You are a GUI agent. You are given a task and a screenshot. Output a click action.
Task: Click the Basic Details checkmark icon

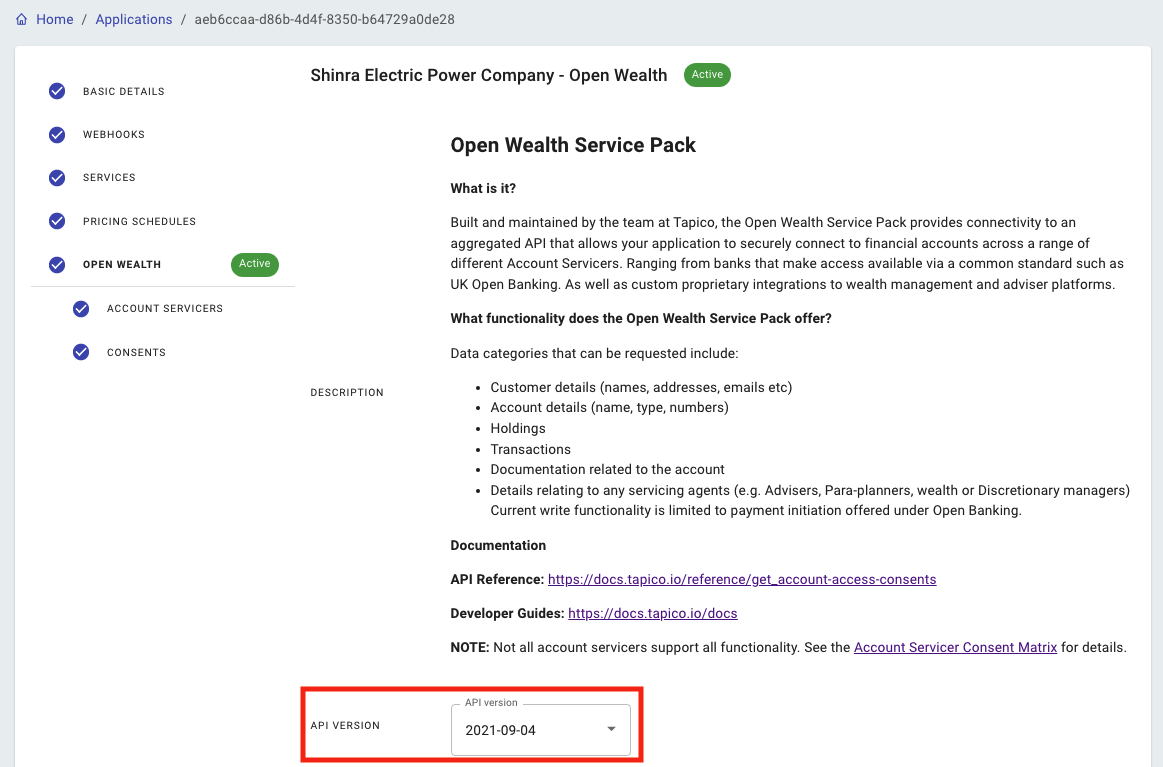coord(57,91)
